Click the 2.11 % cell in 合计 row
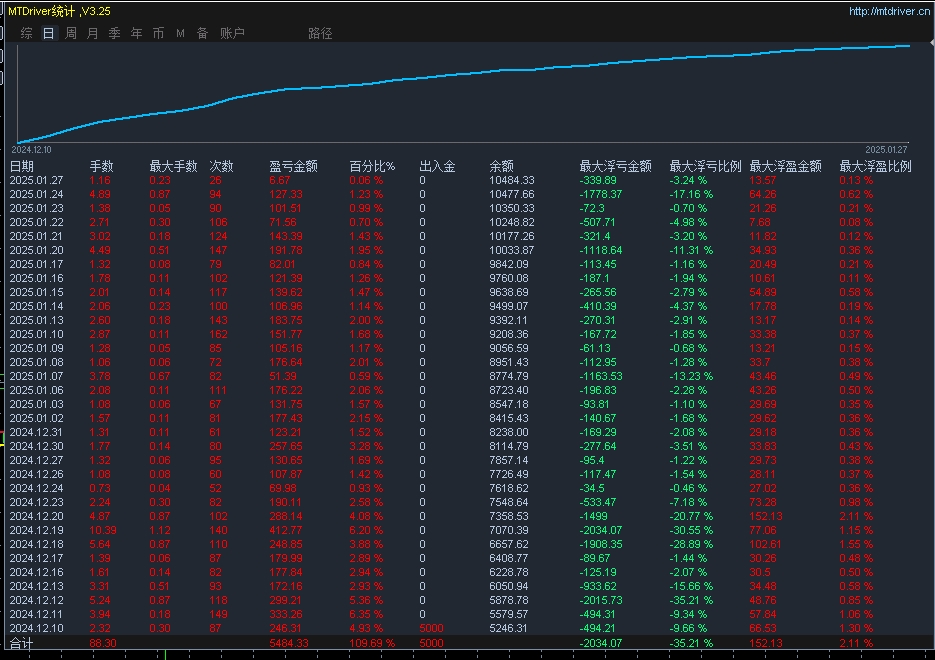The image size is (935, 660). [x=856, y=643]
